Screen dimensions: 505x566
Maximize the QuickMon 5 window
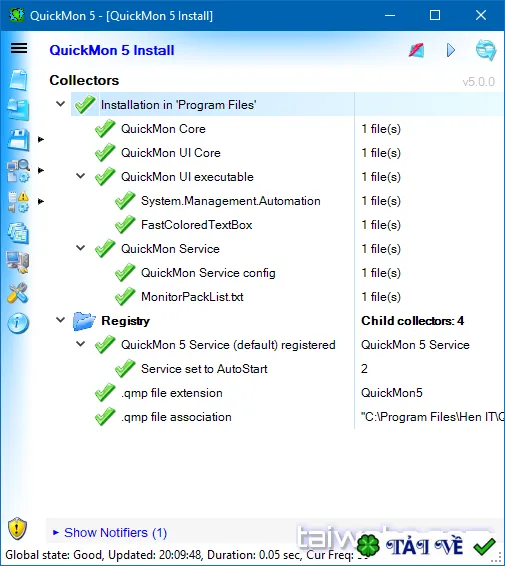(x=435, y=16)
